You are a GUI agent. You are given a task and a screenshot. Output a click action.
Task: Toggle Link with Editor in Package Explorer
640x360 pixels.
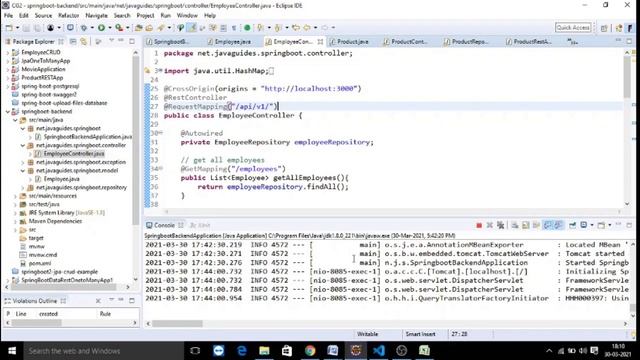pos(84,41)
